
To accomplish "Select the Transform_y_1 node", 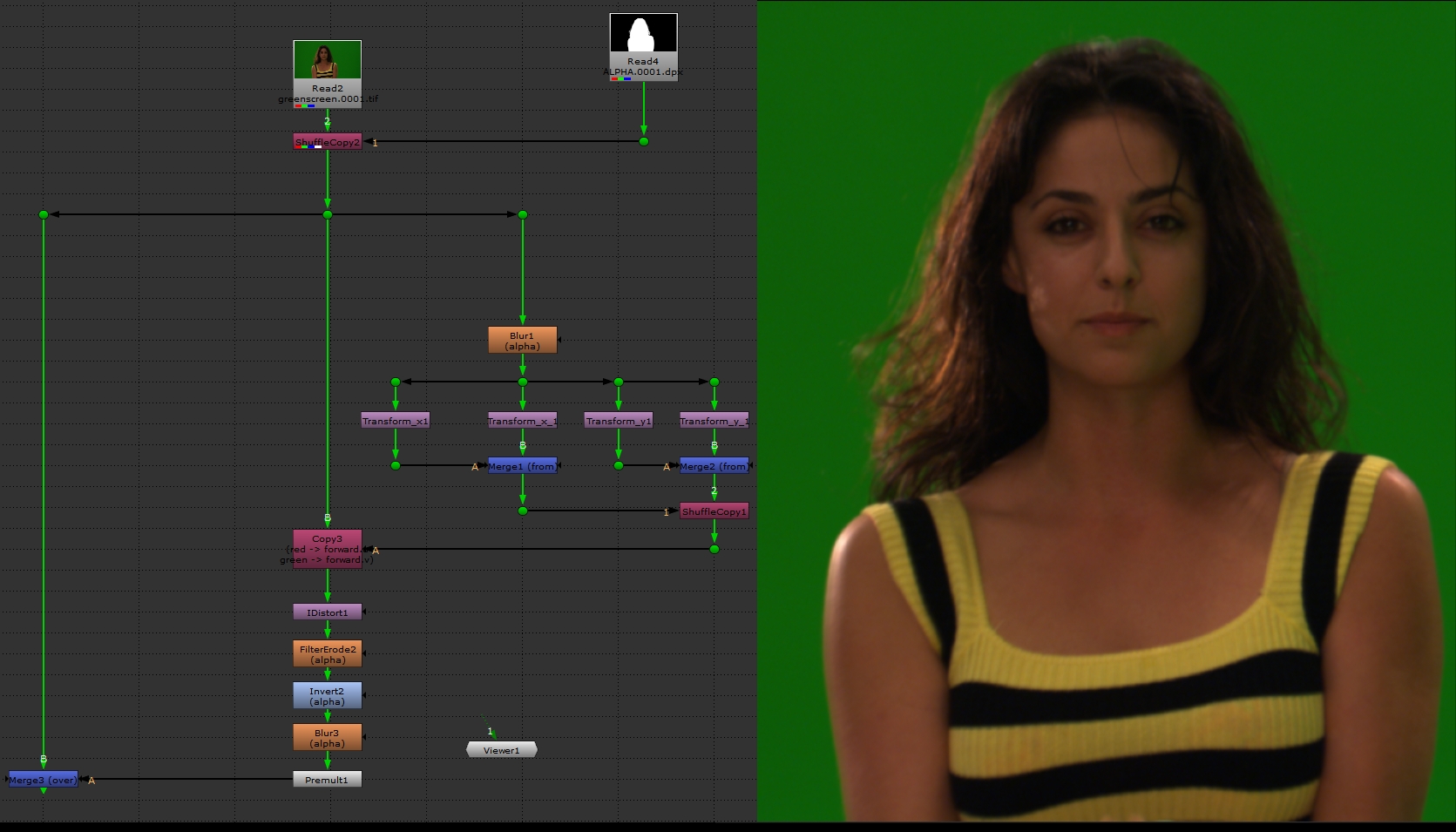I will 714,421.
